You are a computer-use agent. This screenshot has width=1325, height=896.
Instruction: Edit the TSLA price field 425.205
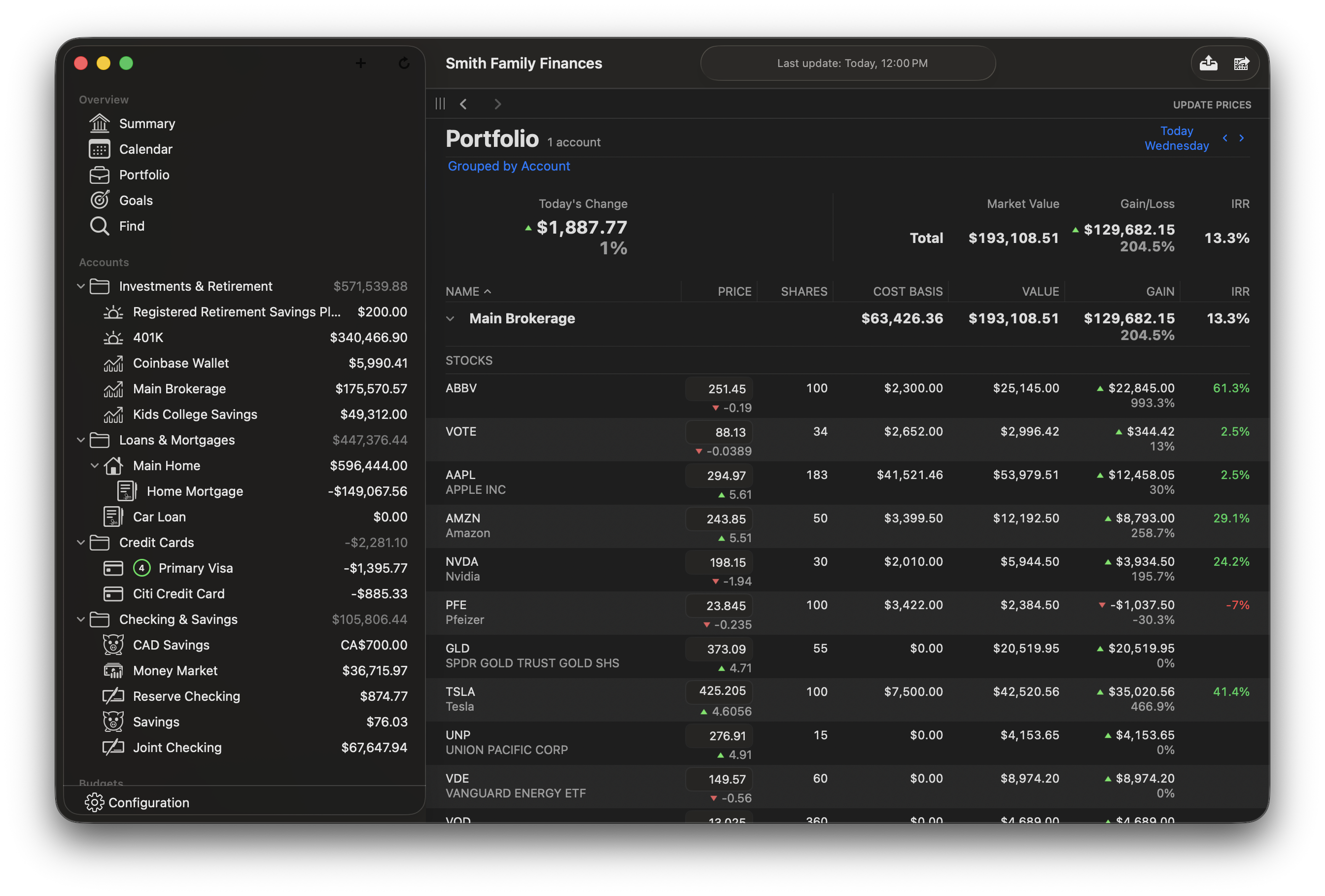[719, 691]
